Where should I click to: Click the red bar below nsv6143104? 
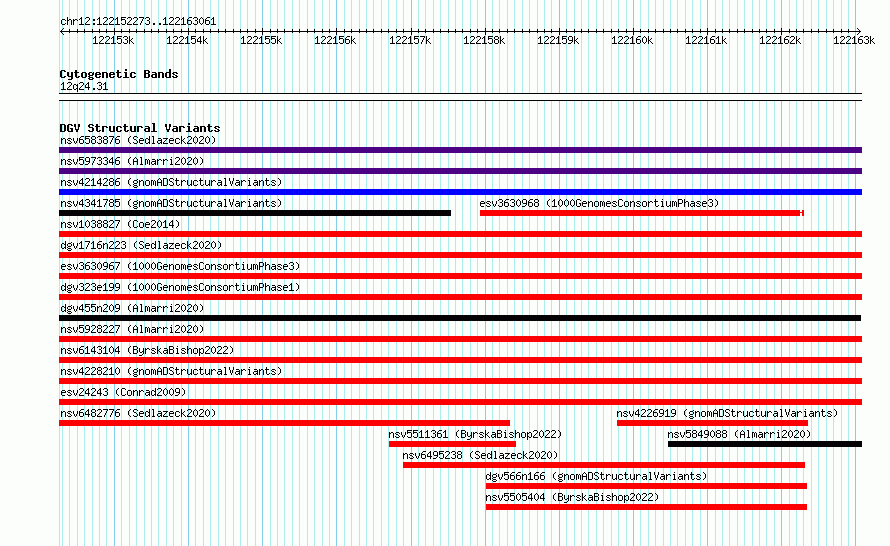[x=460, y=360]
